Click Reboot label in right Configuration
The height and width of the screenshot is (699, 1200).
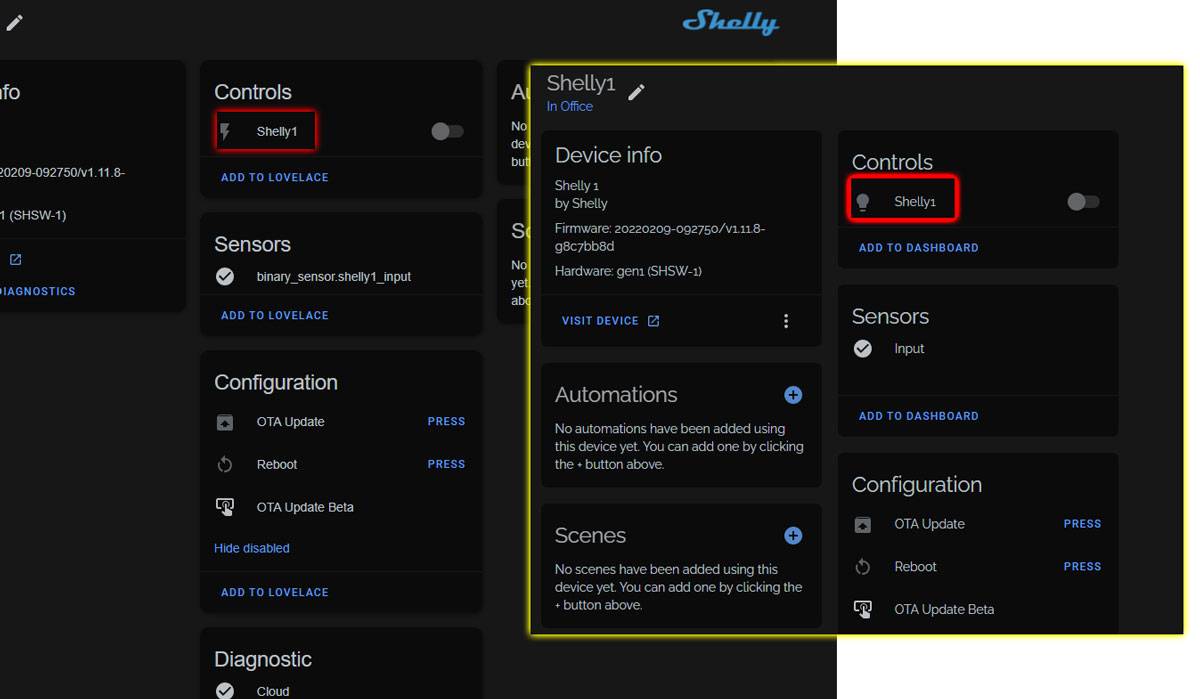tap(915, 567)
